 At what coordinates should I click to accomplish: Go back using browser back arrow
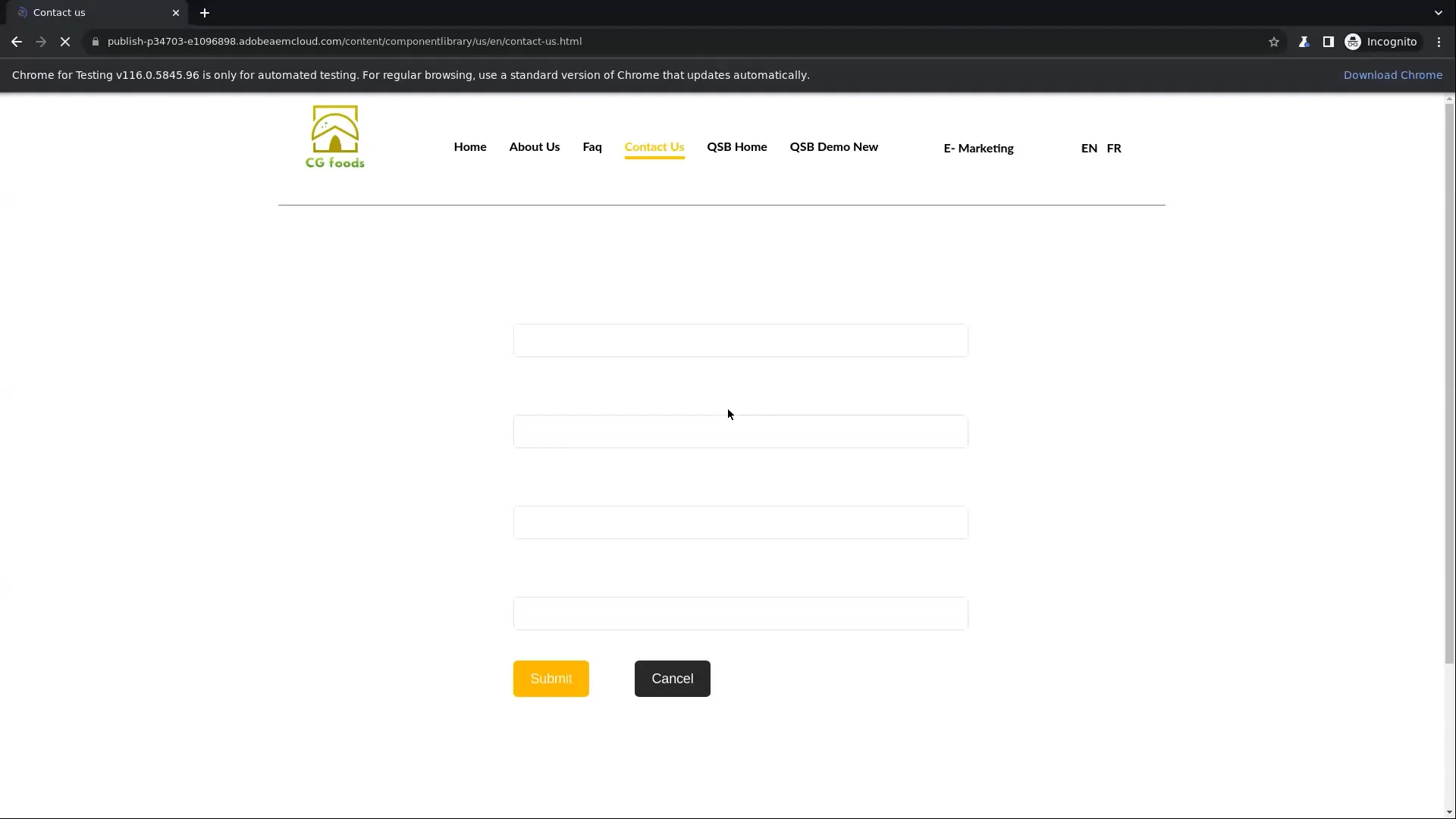point(17,42)
